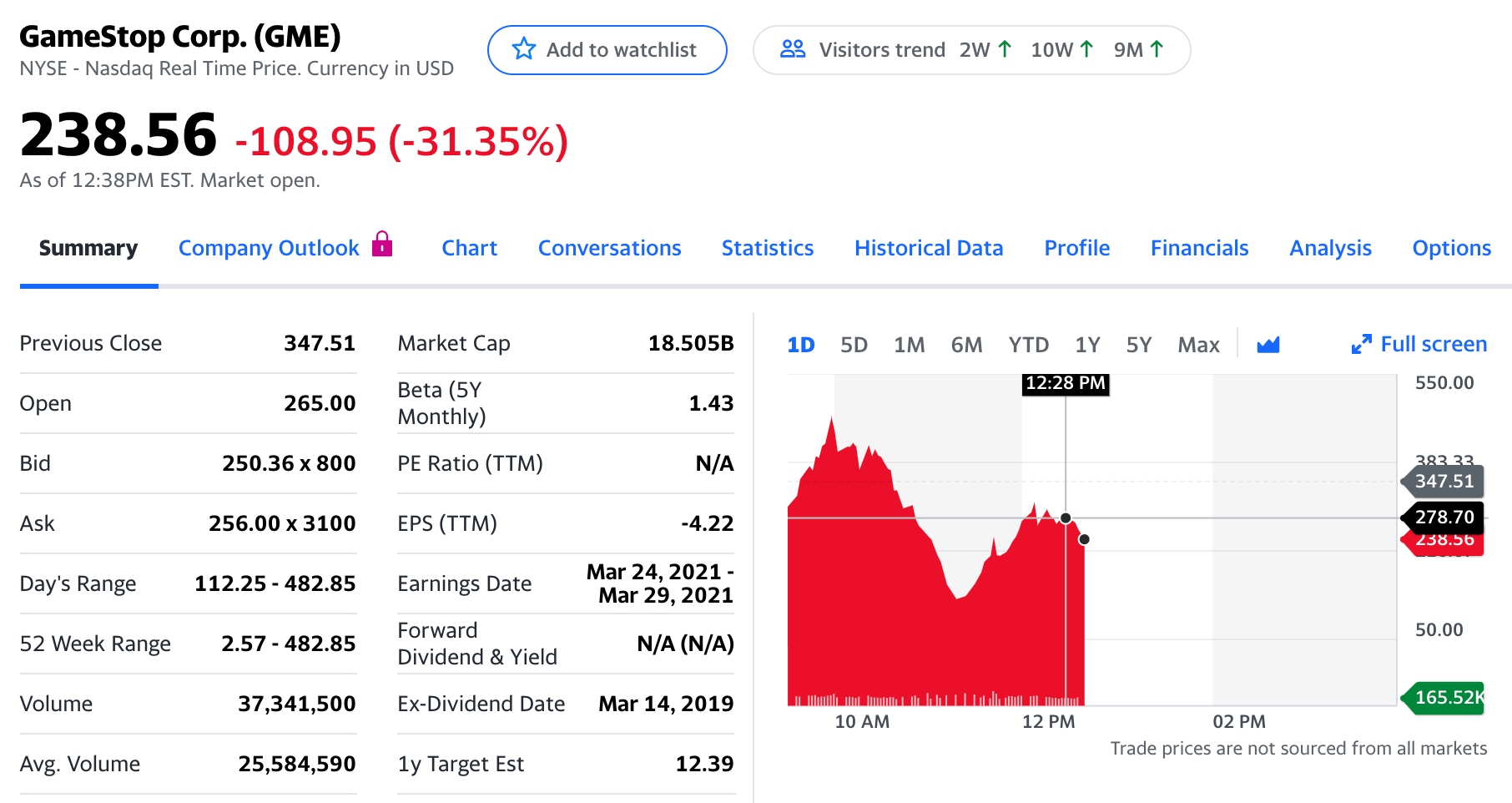Open the Financials tab

click(1199, 248)
